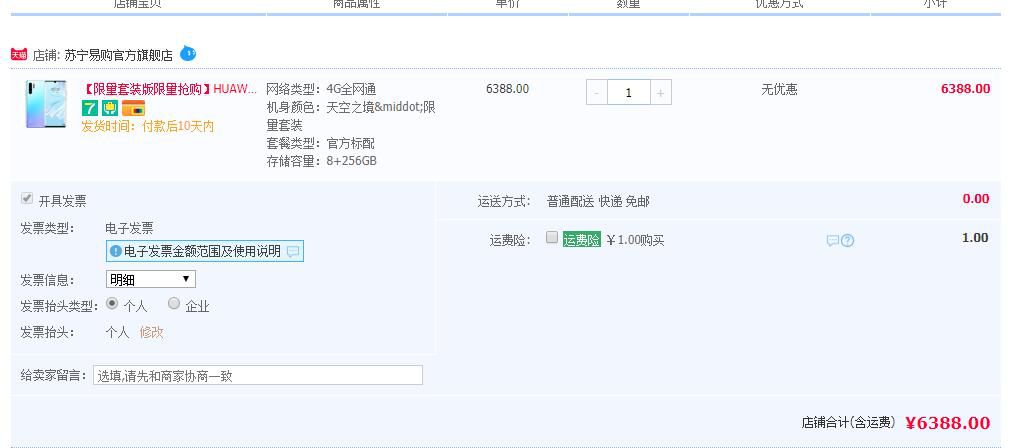Click the green 运费险 tag
The image size is (1023, 448).
coord(581,240)
